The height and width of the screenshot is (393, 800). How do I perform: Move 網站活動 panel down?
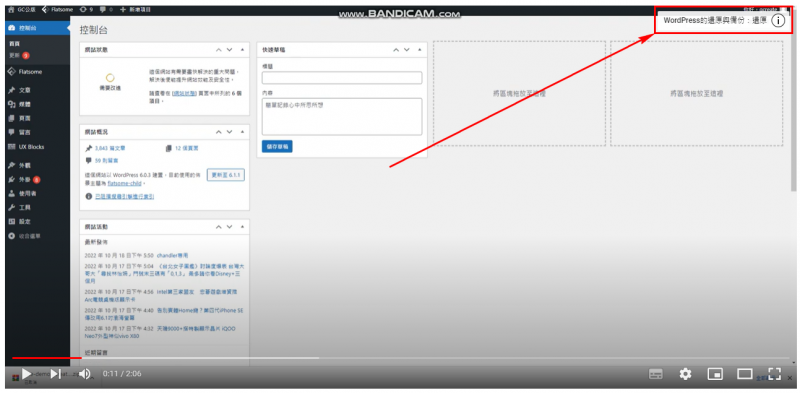[230, 227]
